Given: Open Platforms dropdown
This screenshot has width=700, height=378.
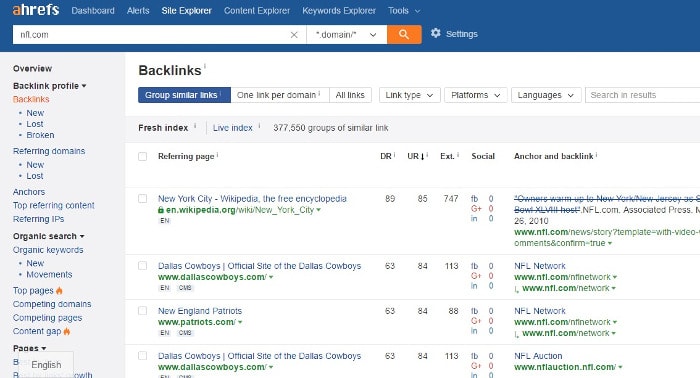Looking at the screenshot, I should [475, 95].
